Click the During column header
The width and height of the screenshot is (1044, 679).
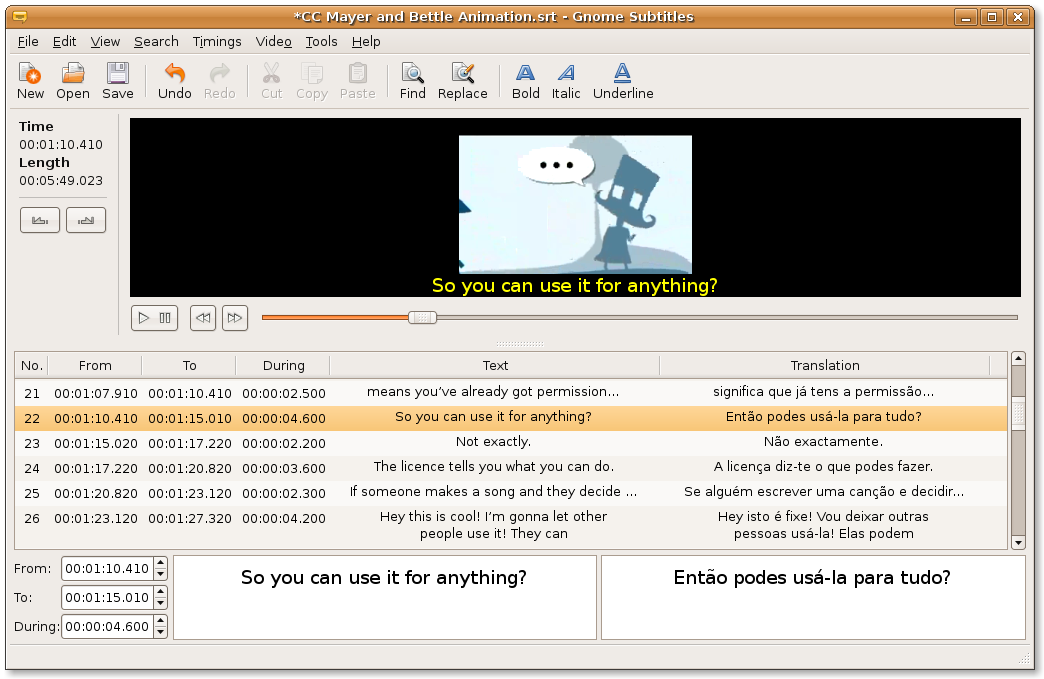click(283, 365)
